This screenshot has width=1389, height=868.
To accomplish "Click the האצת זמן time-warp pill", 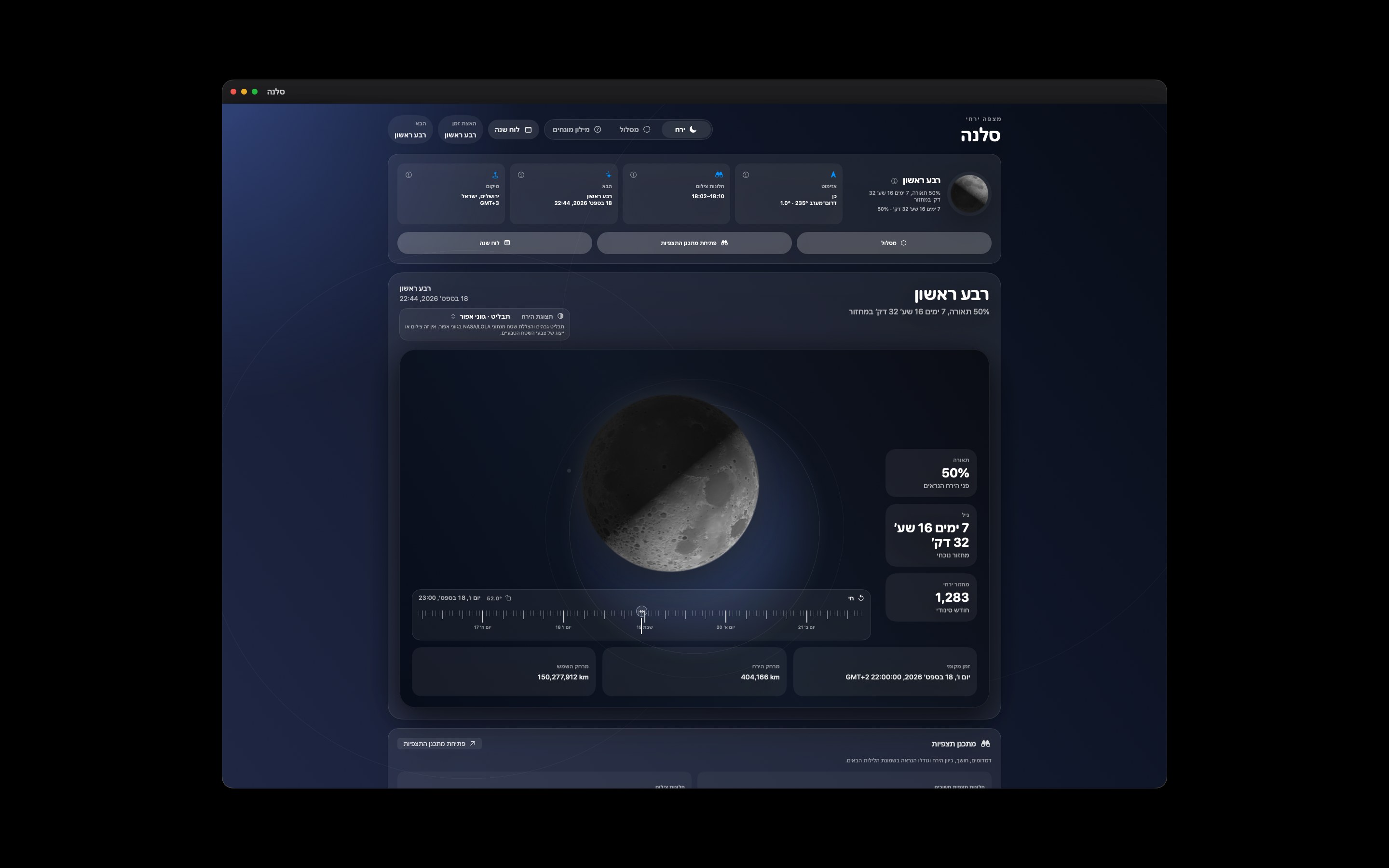I will (x=460, y=129).
